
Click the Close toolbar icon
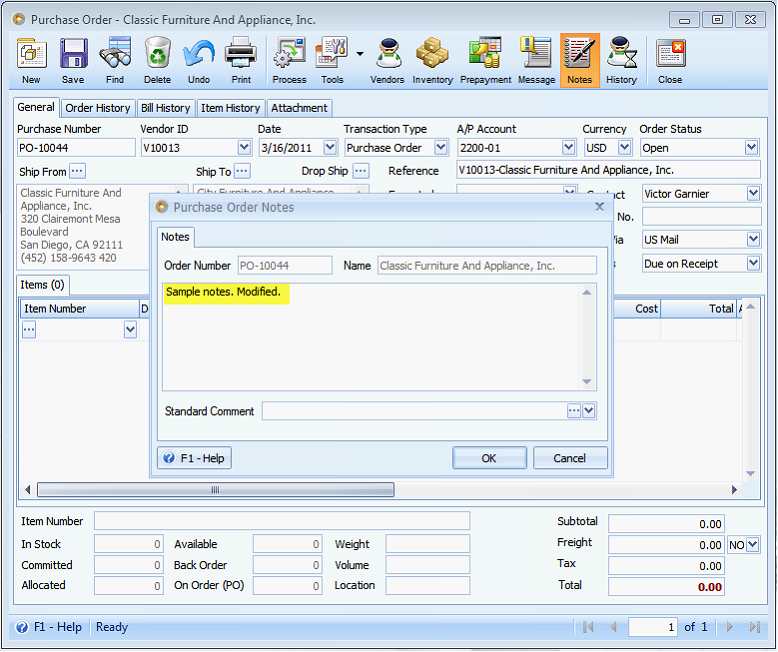click(670, 61)
